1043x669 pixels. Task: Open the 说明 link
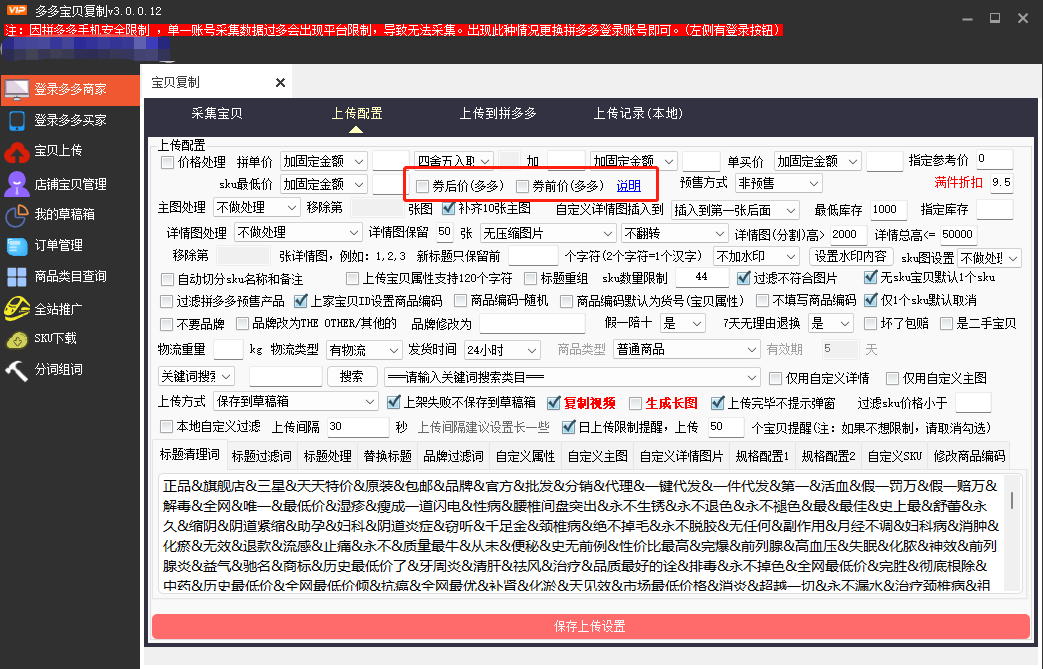pyautogui.click(x=629, y=186)
